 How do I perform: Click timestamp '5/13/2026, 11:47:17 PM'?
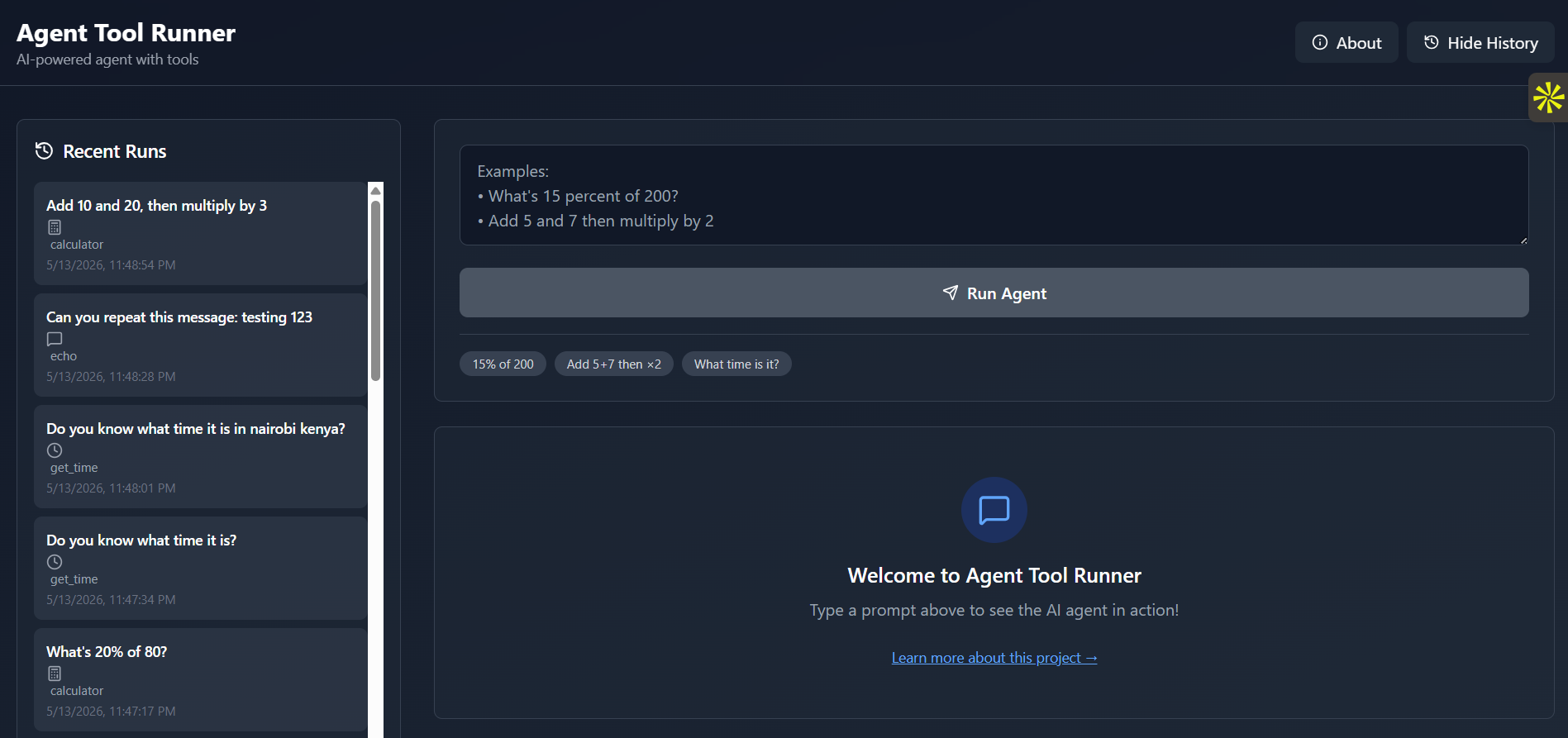(x=111, y=711)
